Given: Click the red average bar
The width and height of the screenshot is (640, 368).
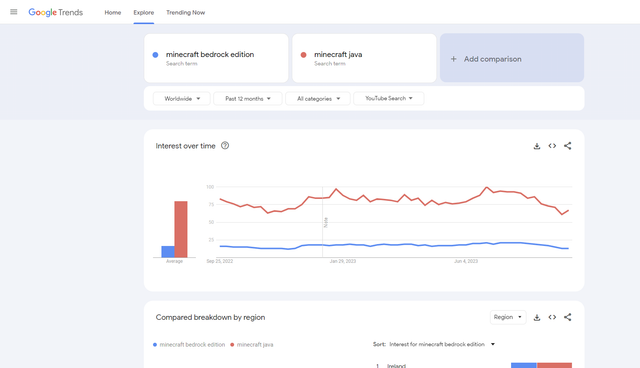Looking at the screenshot, I should [181, 229].
